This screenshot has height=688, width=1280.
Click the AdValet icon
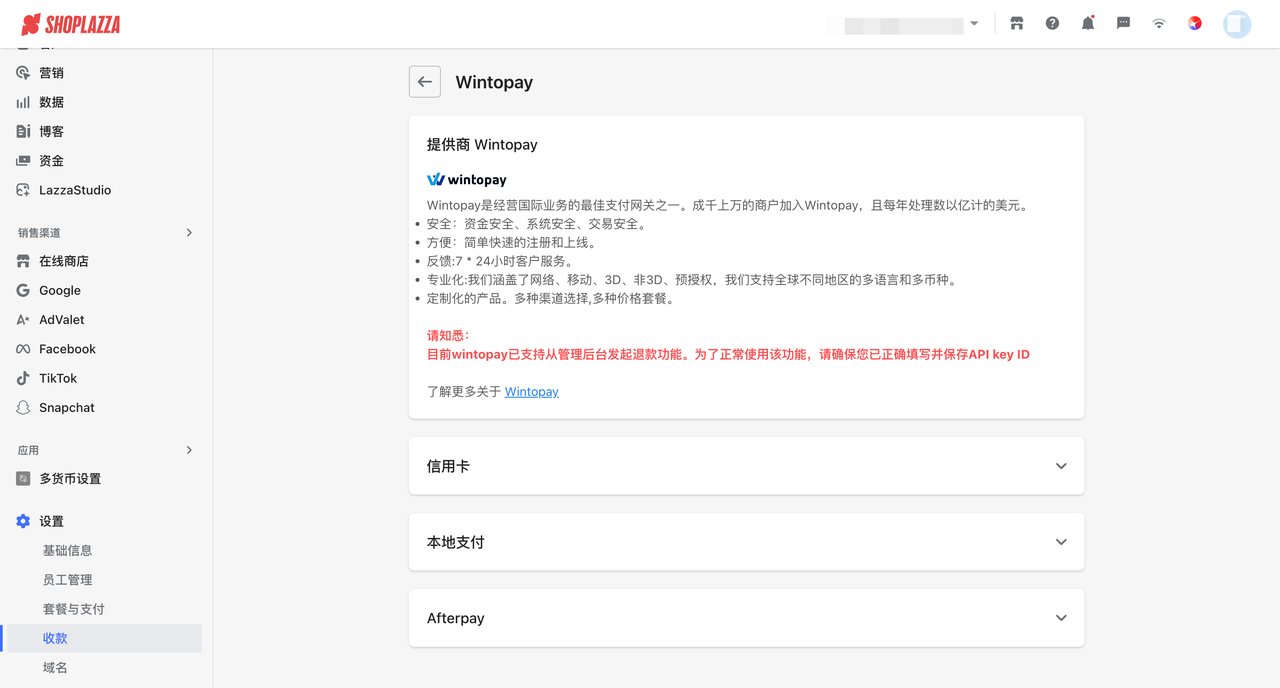pyautogui.click(x=23, y=320)
